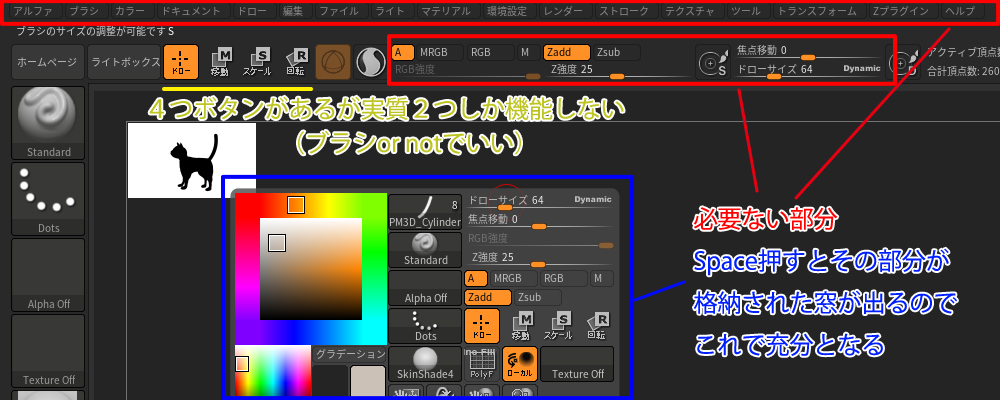Choose the Standard brush in the popup window
1000x400 pixels.
click(425, 250)
